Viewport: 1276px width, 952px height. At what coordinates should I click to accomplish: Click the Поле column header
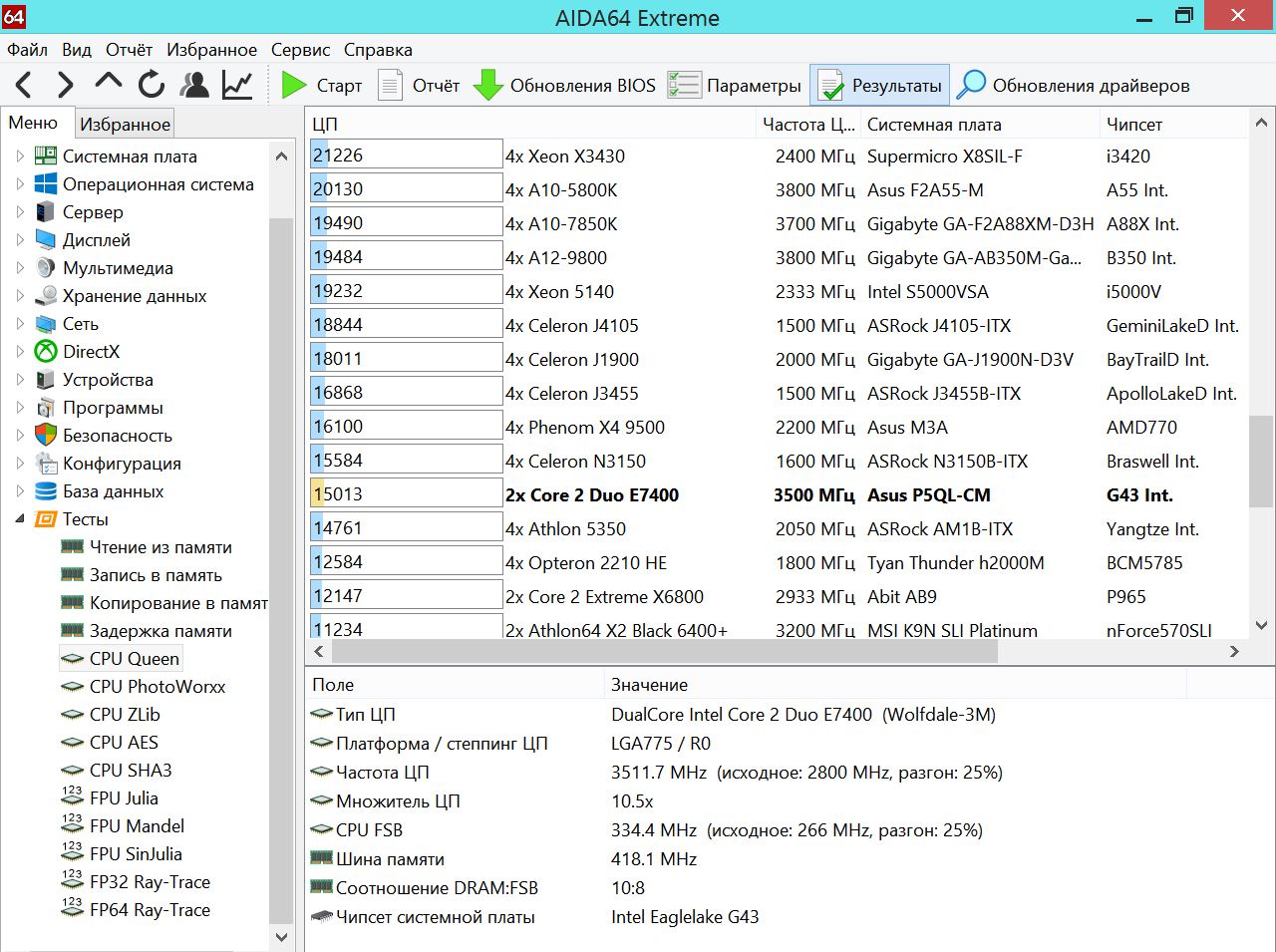pos(456,685)
